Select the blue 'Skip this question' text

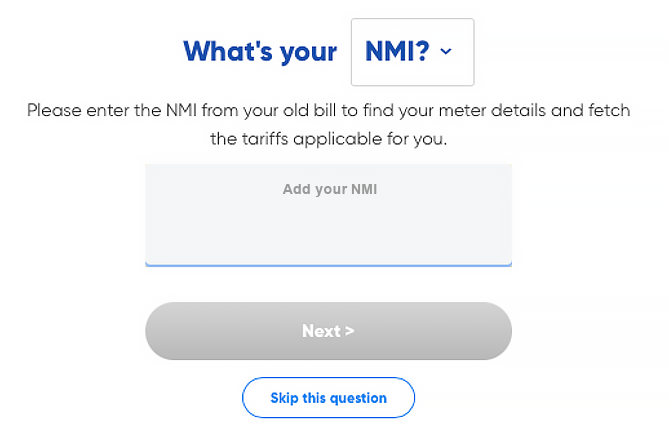click(x=329, y=398)
